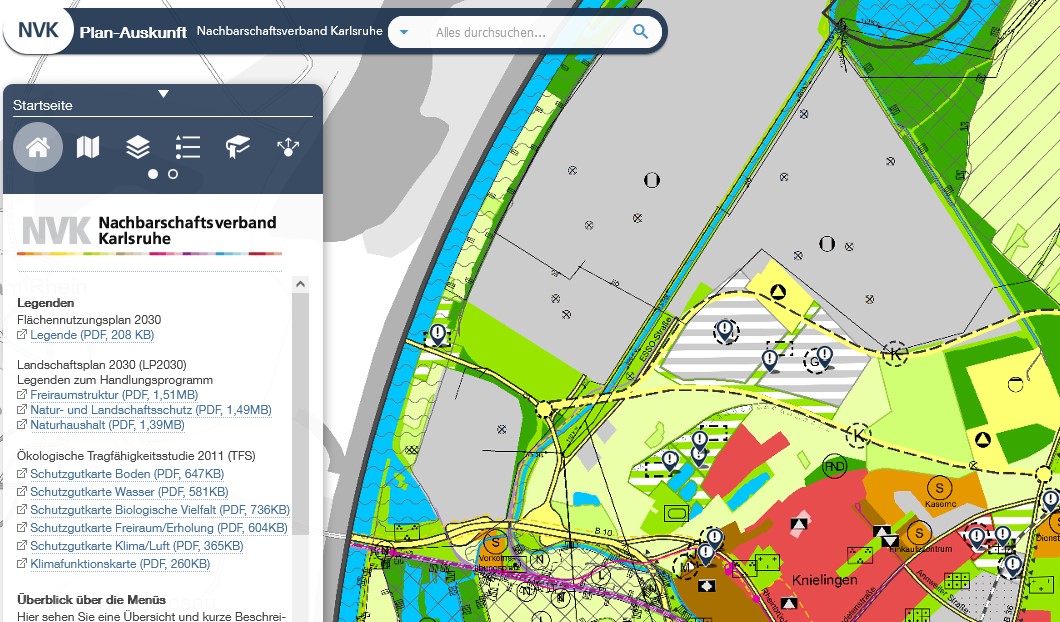Viewport: 1060px width, 622px height.
Task: Open the Startseite home icon
Action: point(38,147)
